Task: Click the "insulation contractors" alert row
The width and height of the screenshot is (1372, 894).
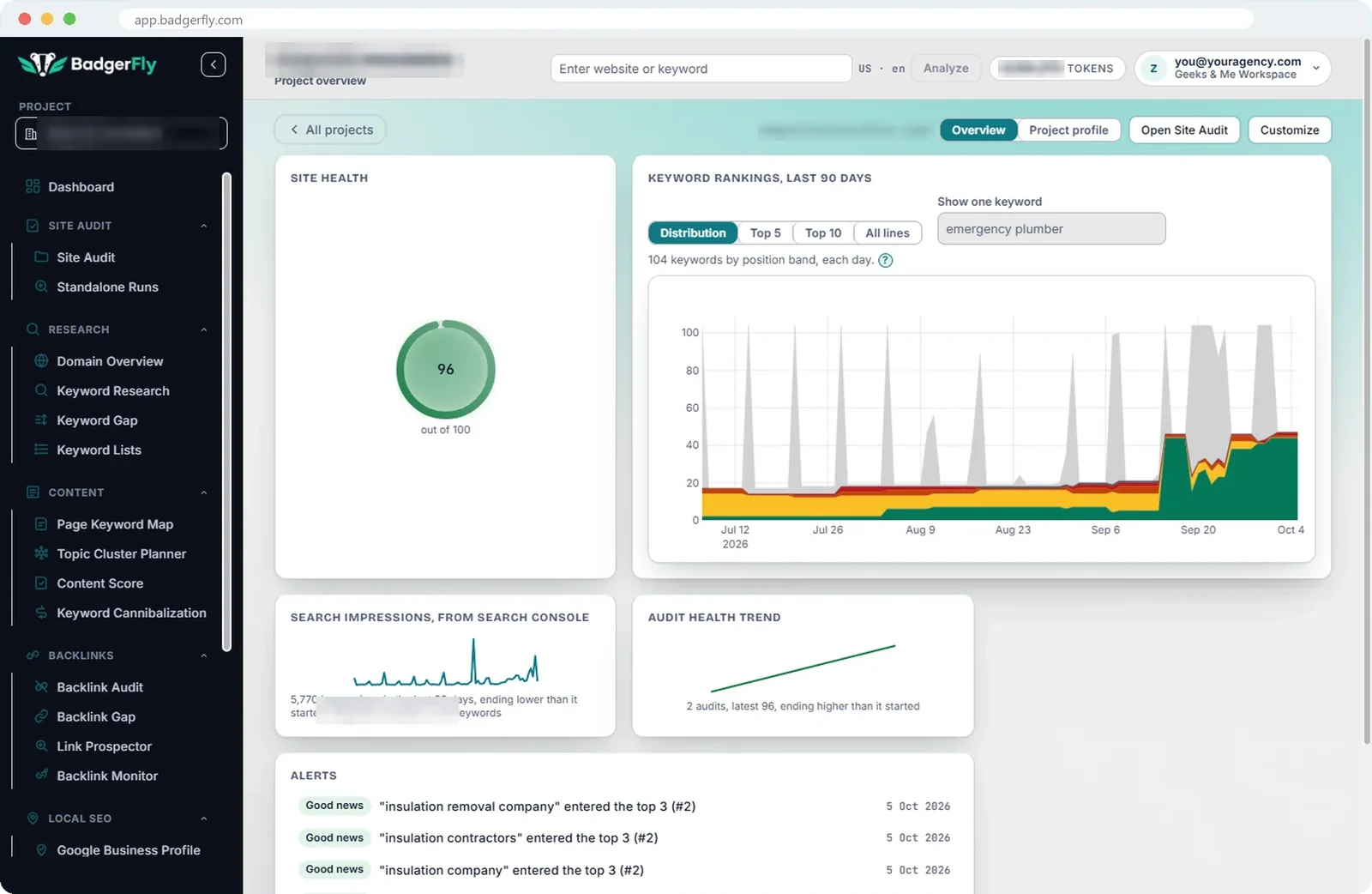Action: tap(624, 837)
